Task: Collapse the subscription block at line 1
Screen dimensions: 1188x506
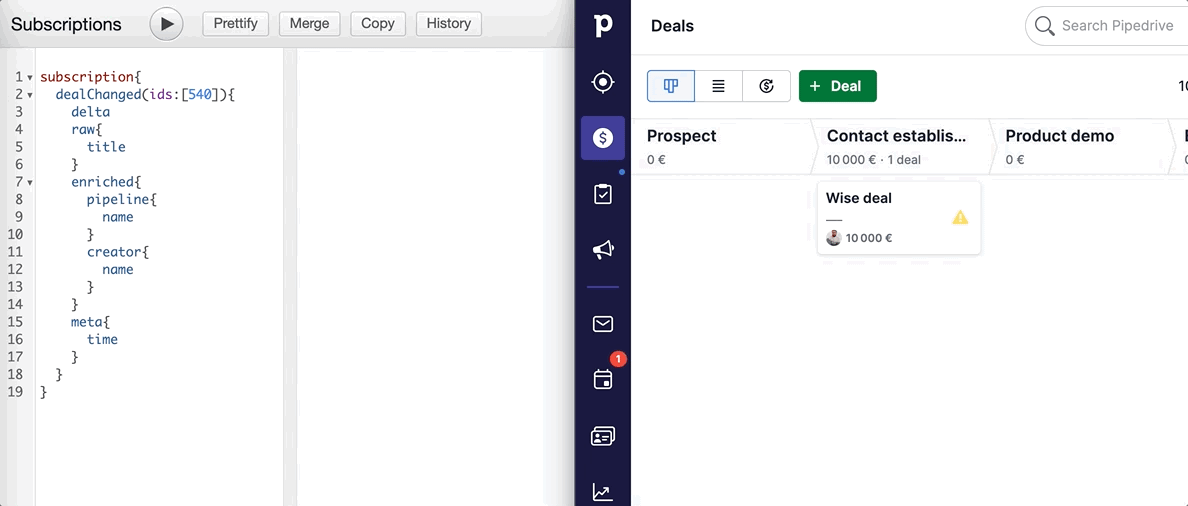Action: pyautogui.click(x=30, y=77)
